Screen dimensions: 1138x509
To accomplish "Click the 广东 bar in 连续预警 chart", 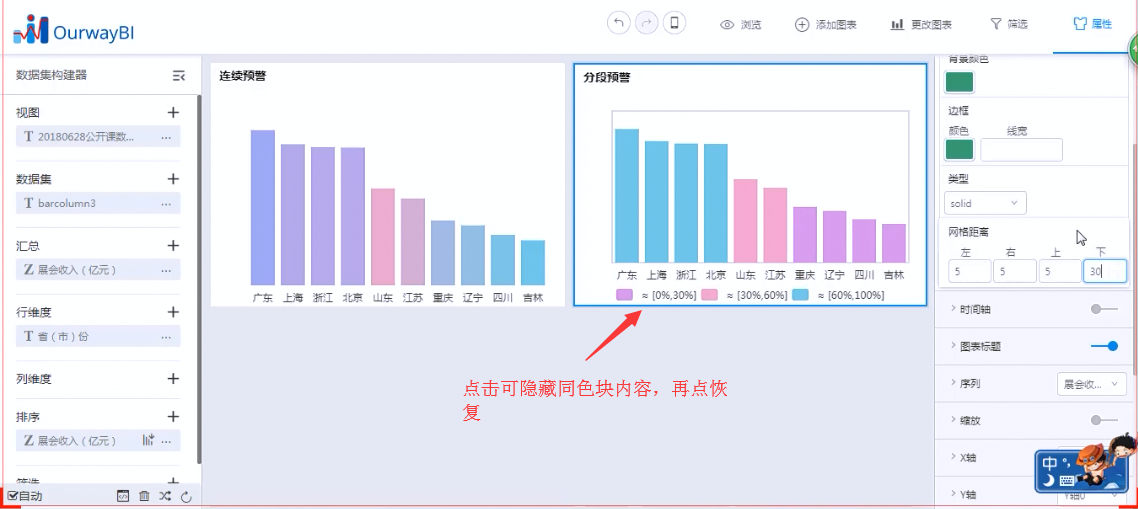I will click(x=263, y=208).
